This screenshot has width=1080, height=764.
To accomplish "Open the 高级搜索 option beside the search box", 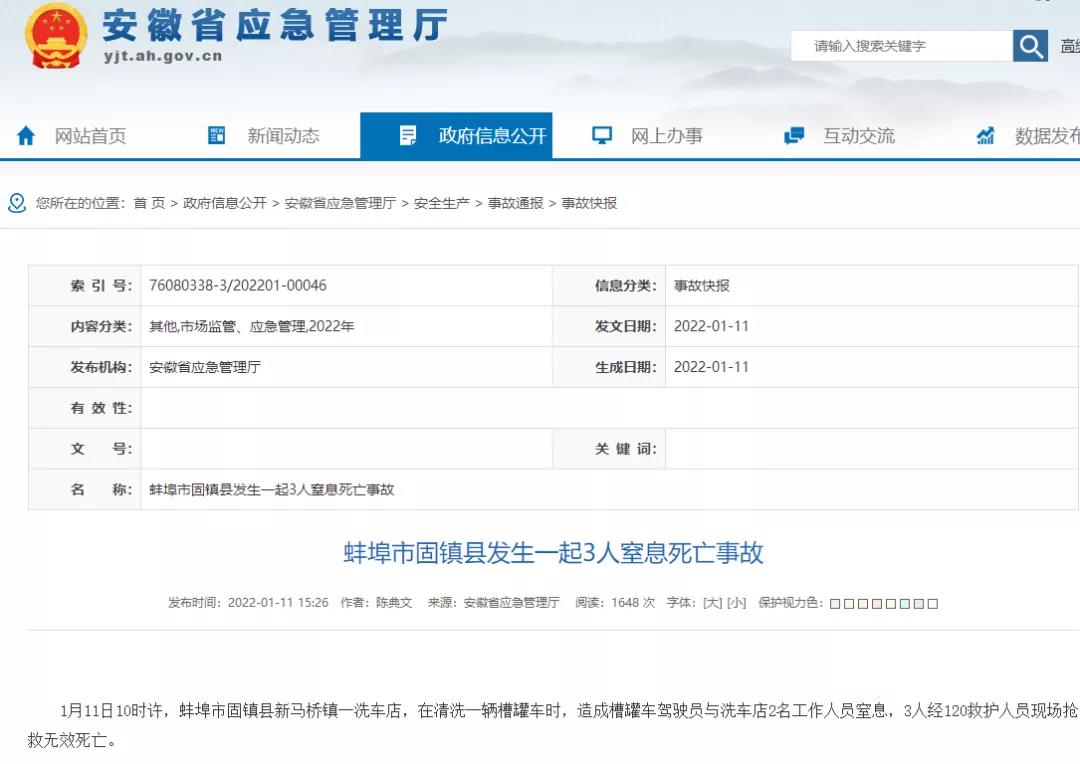I will [x=1071, y=45].
